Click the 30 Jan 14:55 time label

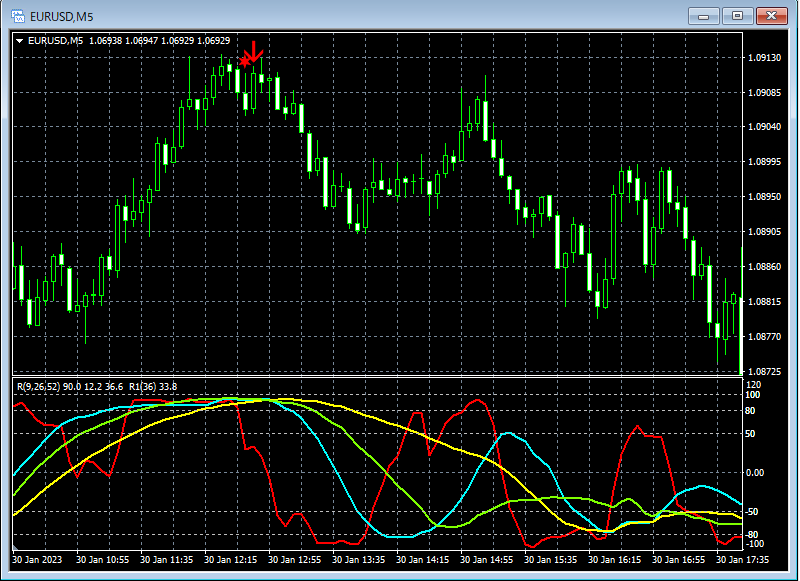488,561
